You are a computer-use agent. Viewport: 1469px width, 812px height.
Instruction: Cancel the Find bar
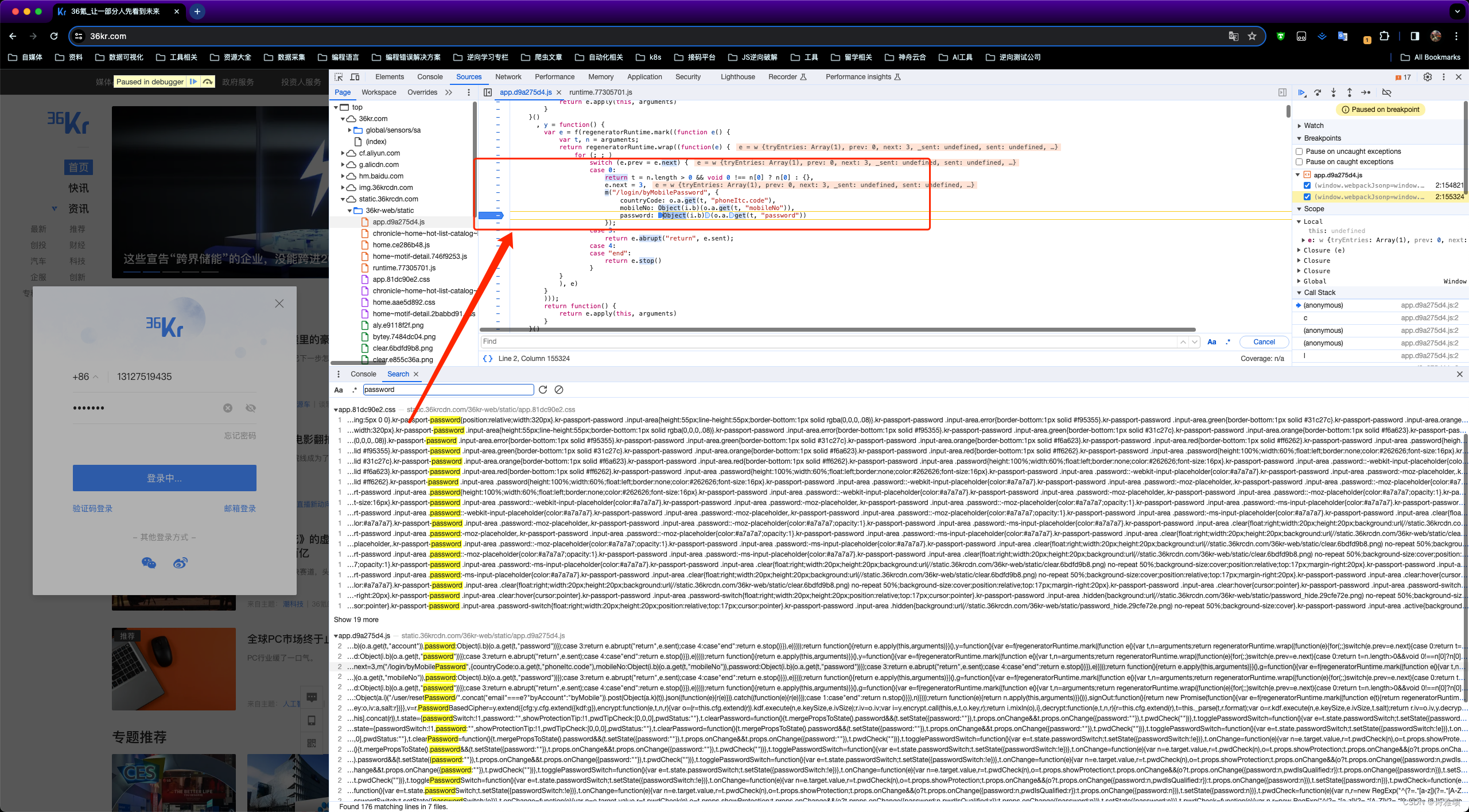[1264, 342]
